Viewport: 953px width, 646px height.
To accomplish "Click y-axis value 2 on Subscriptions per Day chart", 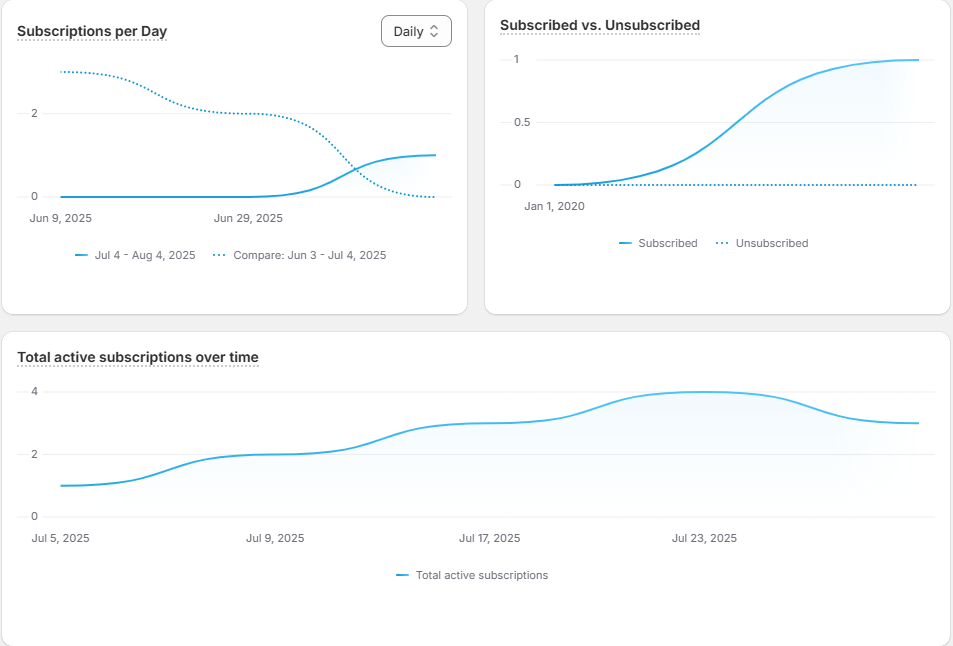I will 34,113.
